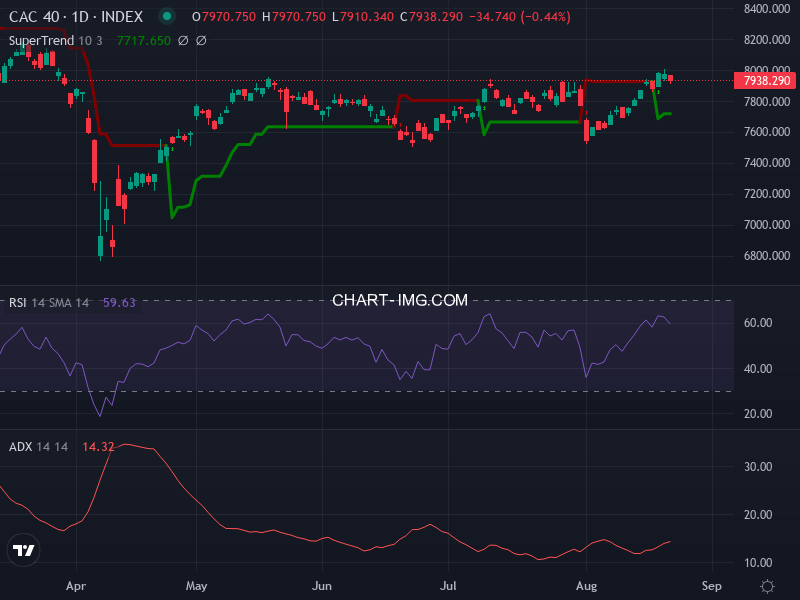Click the open price O7970.750
The width and height of the screenshot is (800, 600).
point(224,17)
